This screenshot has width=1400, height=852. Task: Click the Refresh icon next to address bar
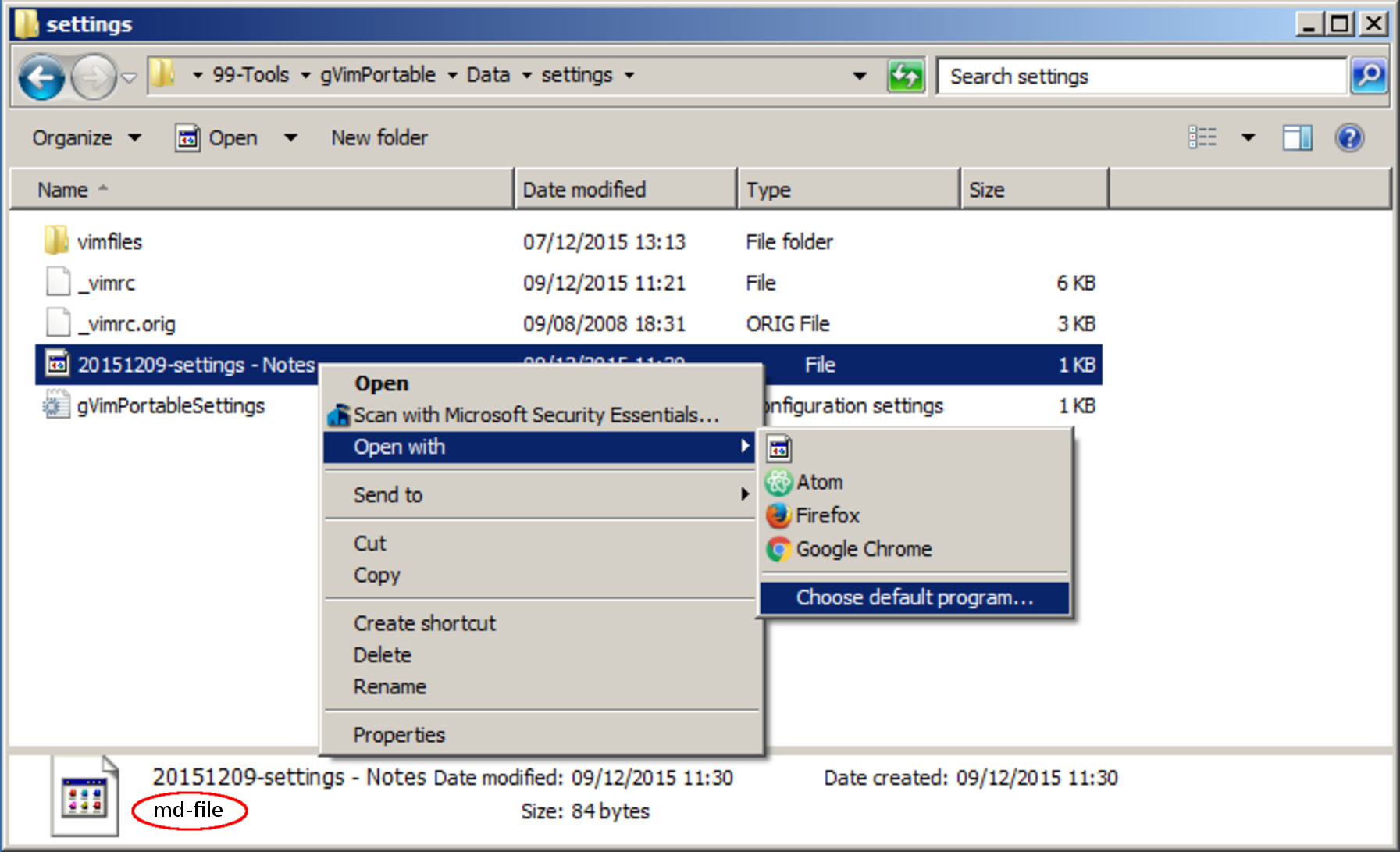(906, 77)
